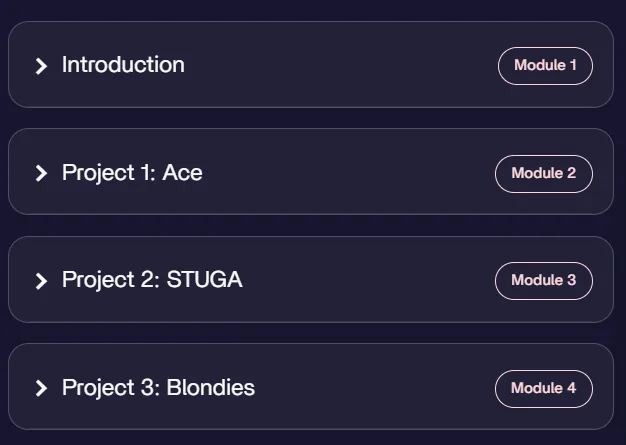Toggle the arrow icon beside STUGA project
The width and height of the screenshot is (626, 445).
[41, 281]
